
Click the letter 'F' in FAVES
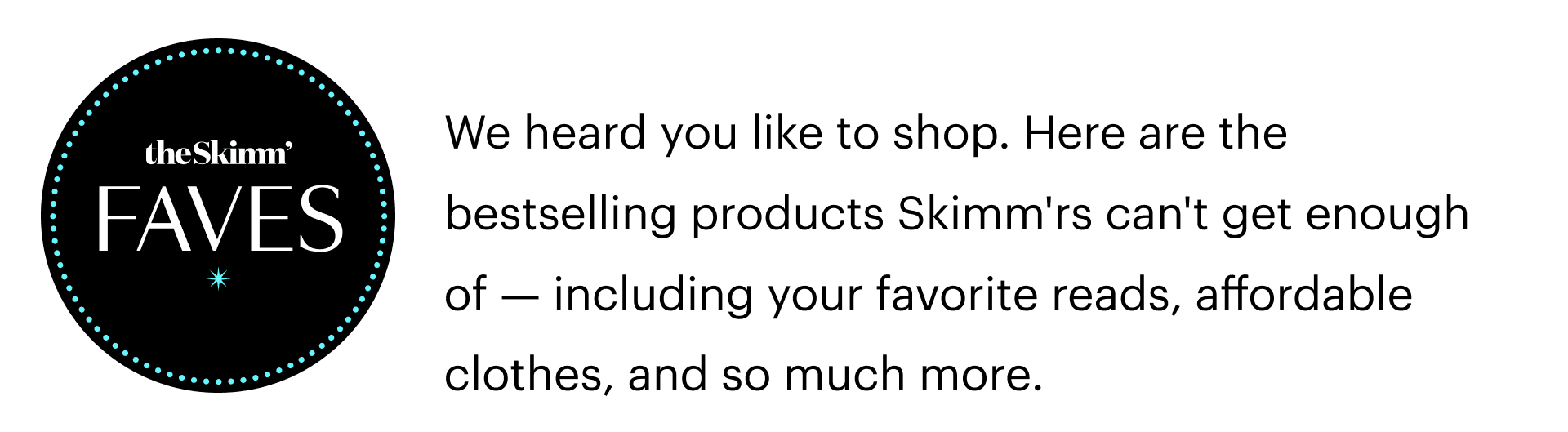[x=114, y=219]
